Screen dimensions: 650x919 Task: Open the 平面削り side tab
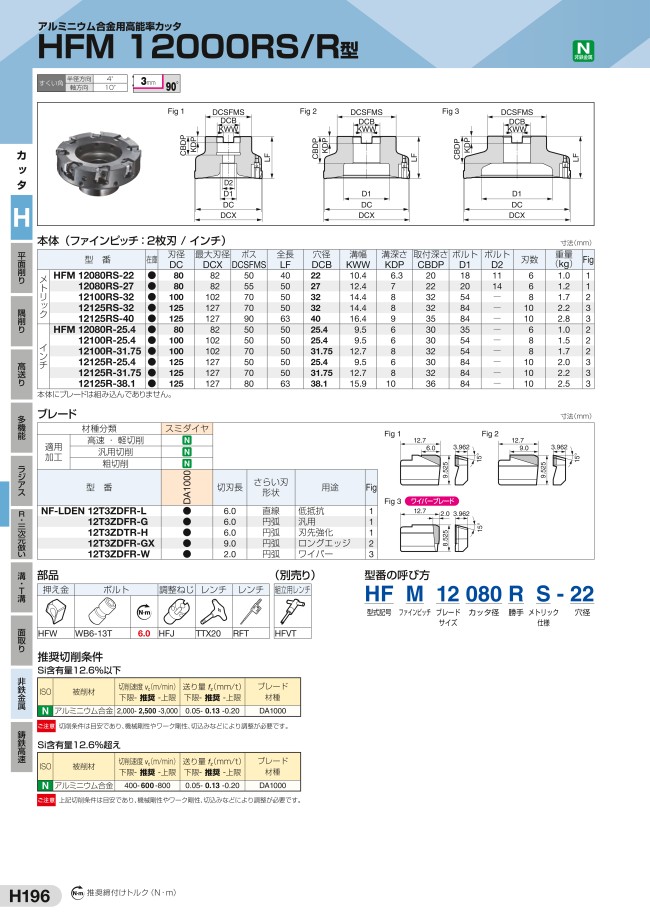tap(20, 270)
